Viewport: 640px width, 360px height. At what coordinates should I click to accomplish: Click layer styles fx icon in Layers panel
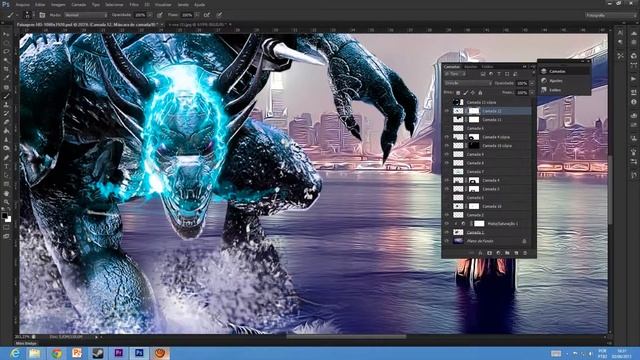pos(480,253)
